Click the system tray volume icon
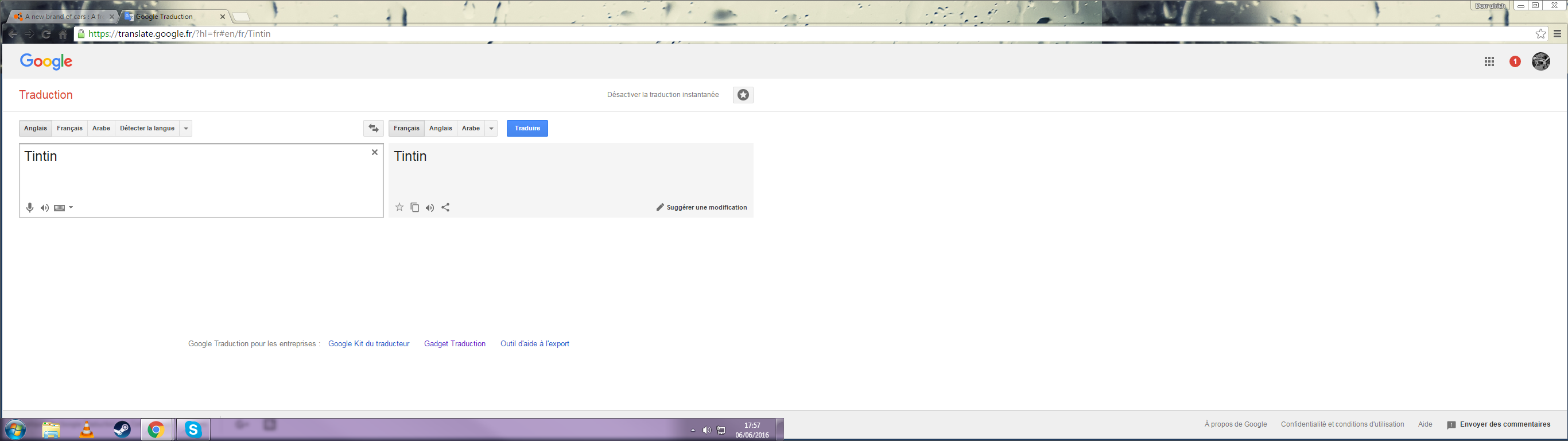Viewport: 1568px width, 441px height. click(706, 430)
